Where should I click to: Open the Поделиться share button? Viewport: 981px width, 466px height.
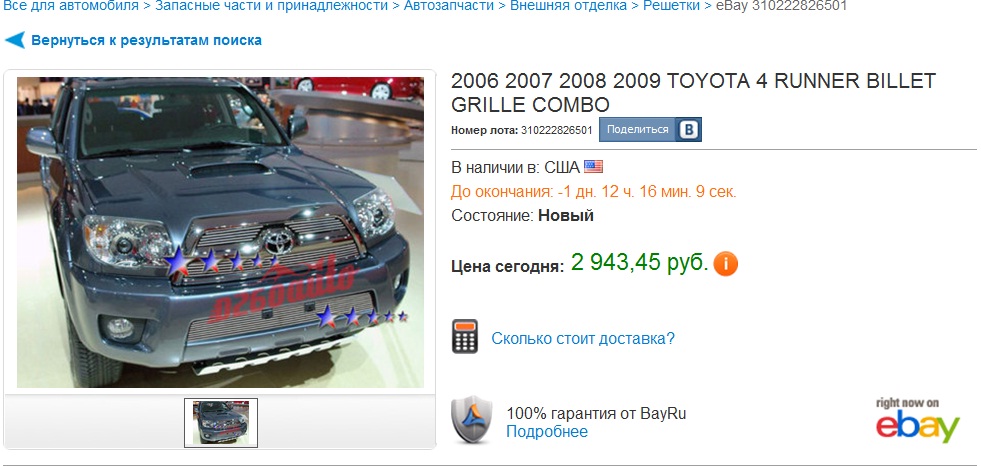pos(638,129)
